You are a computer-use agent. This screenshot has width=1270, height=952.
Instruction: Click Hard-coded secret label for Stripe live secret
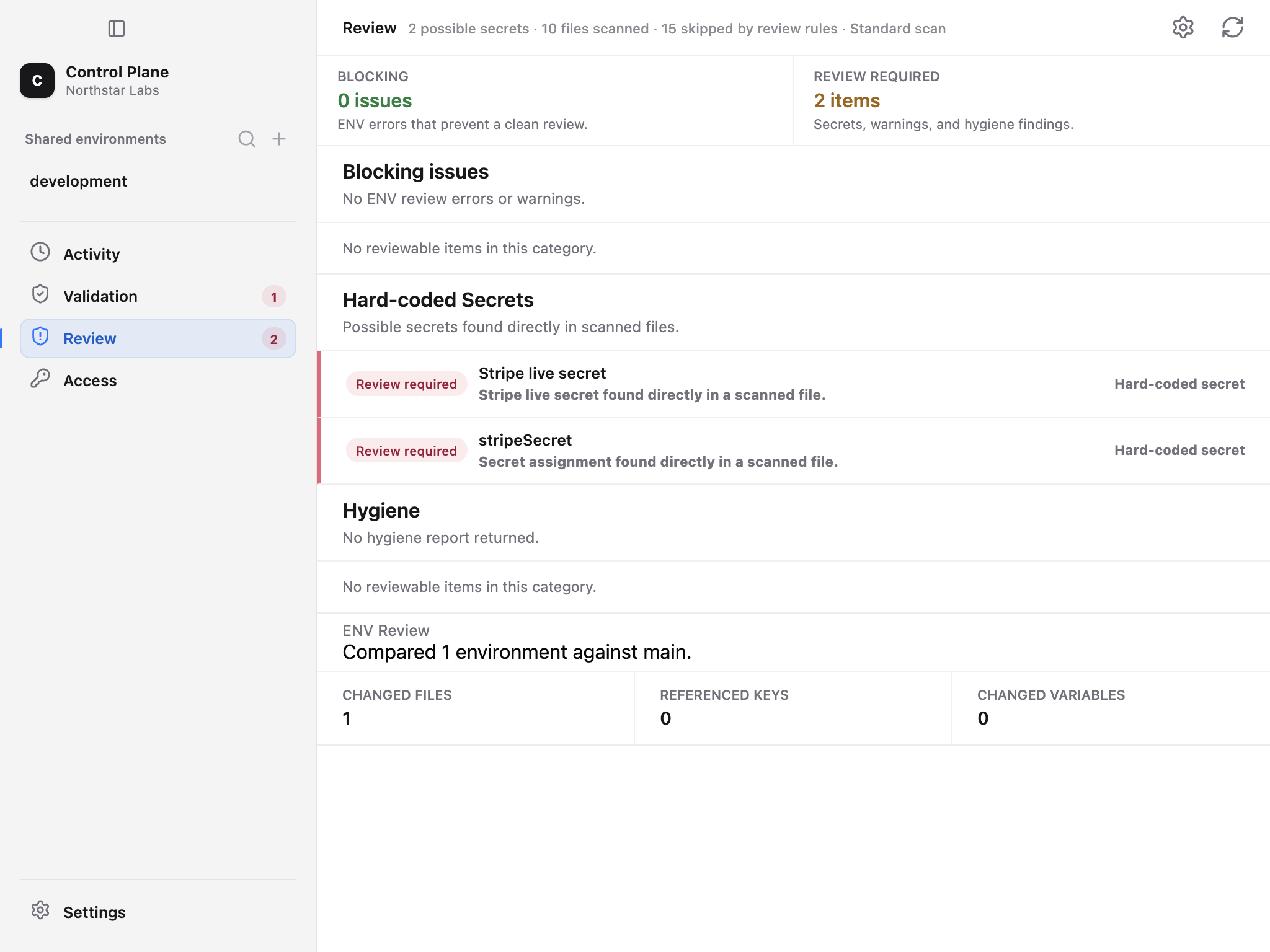tap(1179, 384)
